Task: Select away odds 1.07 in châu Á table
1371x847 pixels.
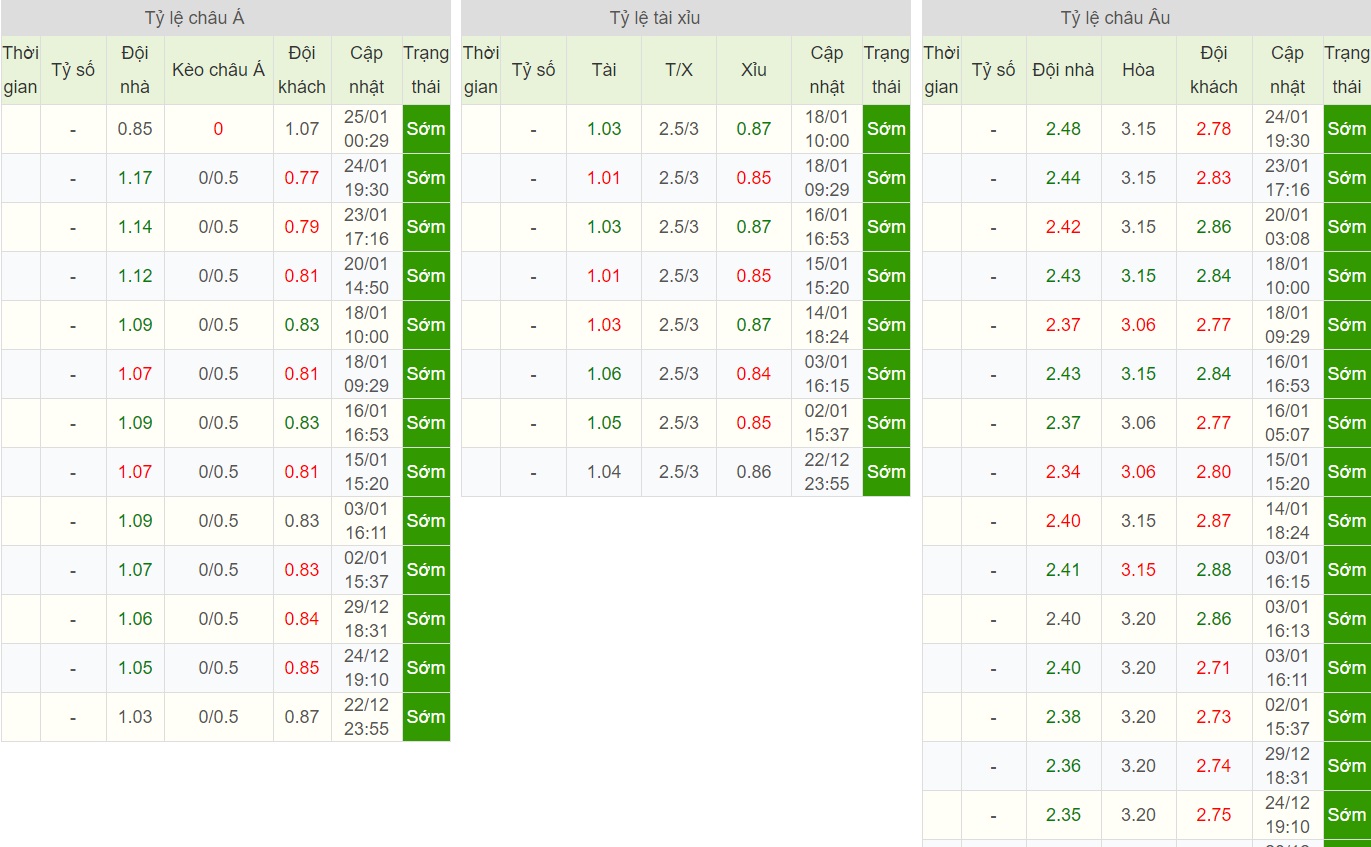Action: pyautogui.click(x=302, y=129)
